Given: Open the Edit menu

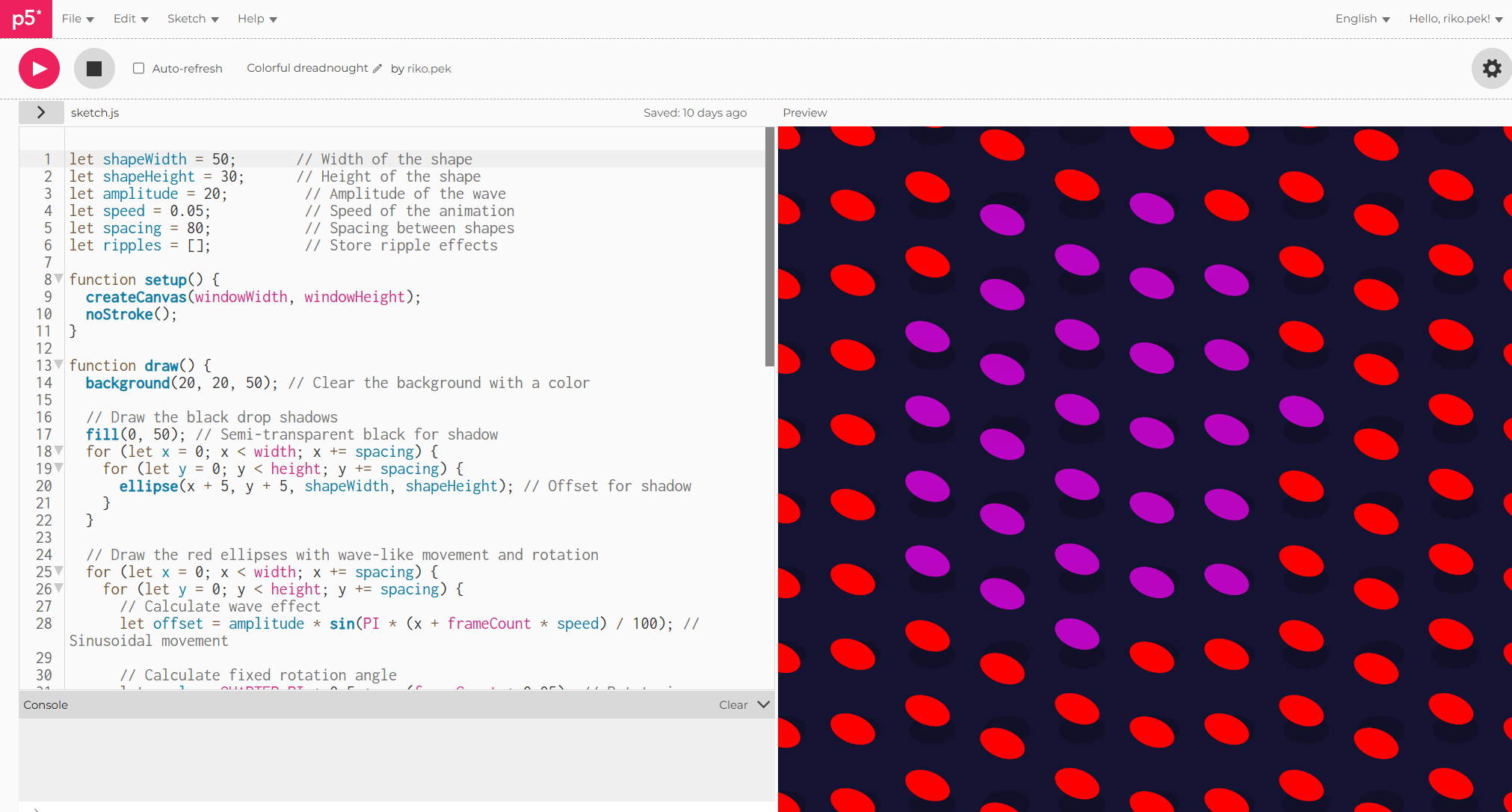Looking at the screenshot, I should point(131,19).
